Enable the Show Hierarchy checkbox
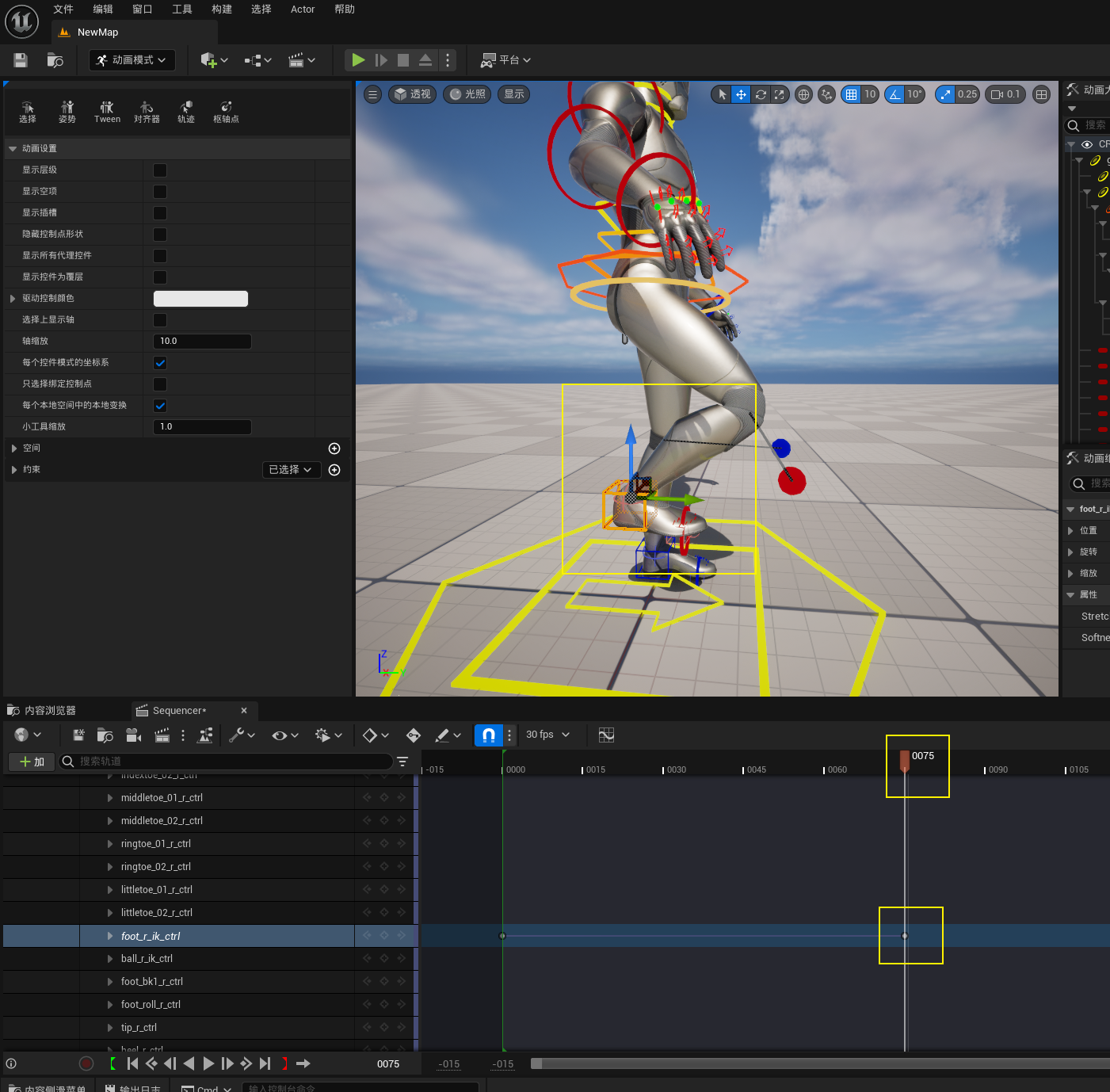The height and width of the screenshot is (1092, 1110). [160, 170]
